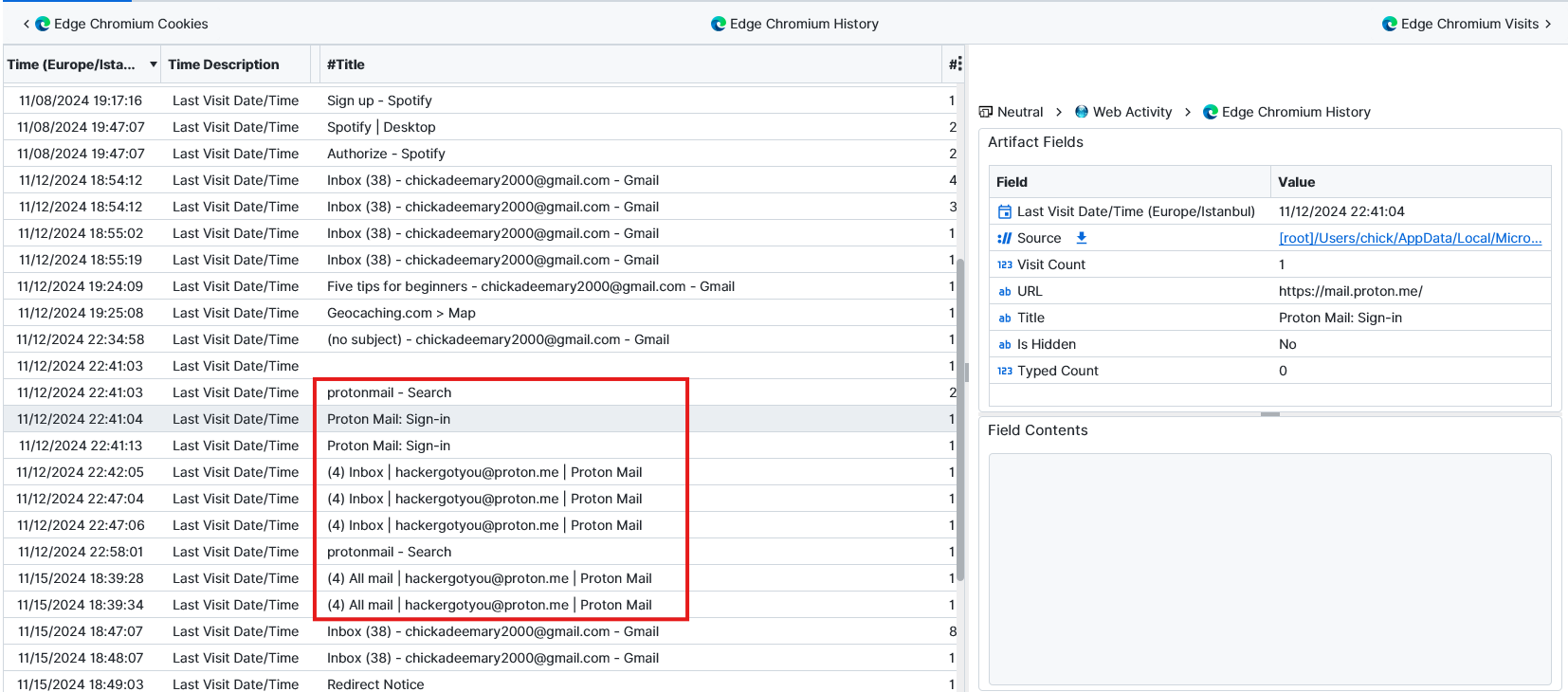Click the Neutral icon in the breadcrumb
1568x692 pixels.
986,112
